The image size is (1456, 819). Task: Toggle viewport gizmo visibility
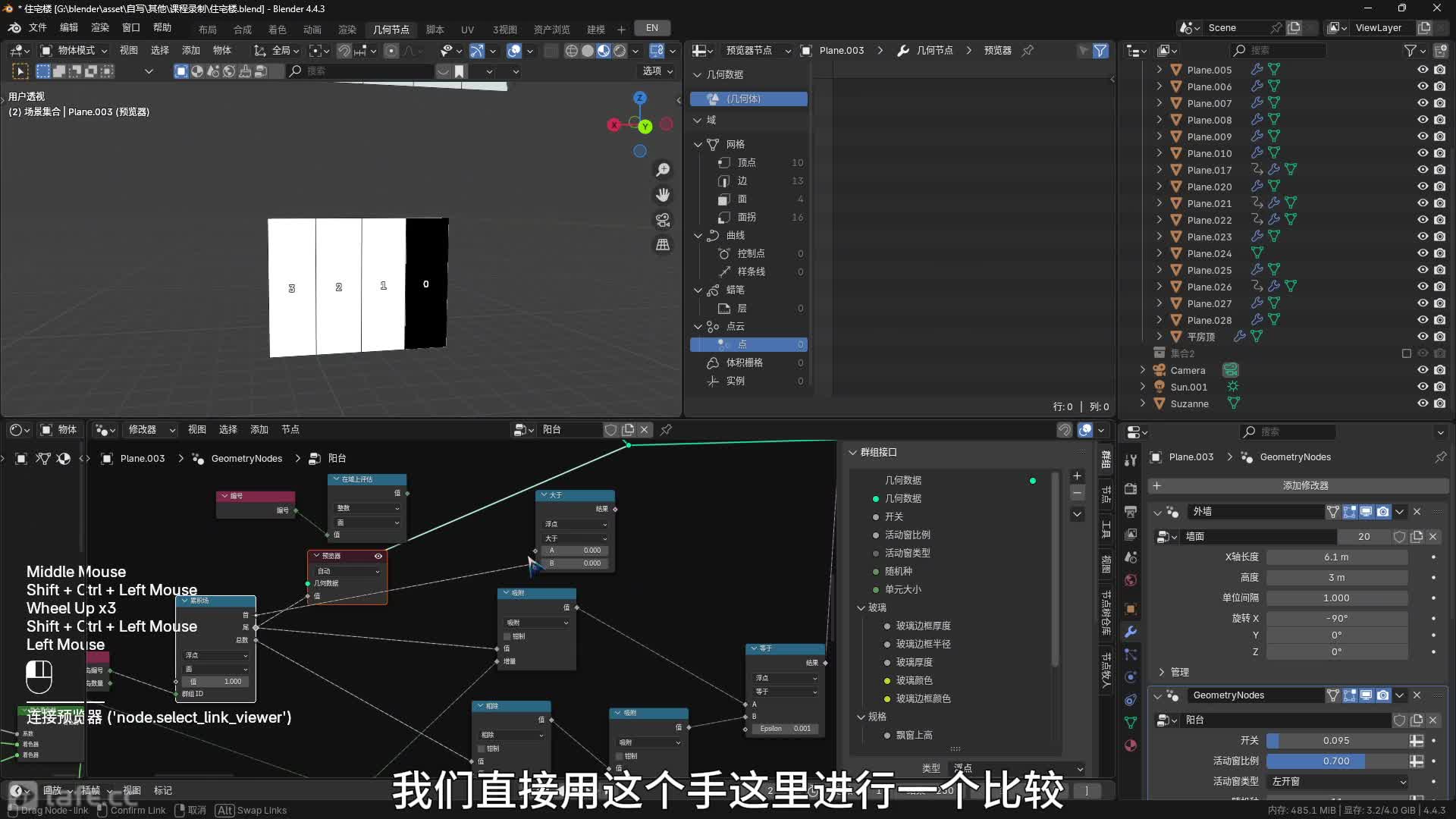477,51
